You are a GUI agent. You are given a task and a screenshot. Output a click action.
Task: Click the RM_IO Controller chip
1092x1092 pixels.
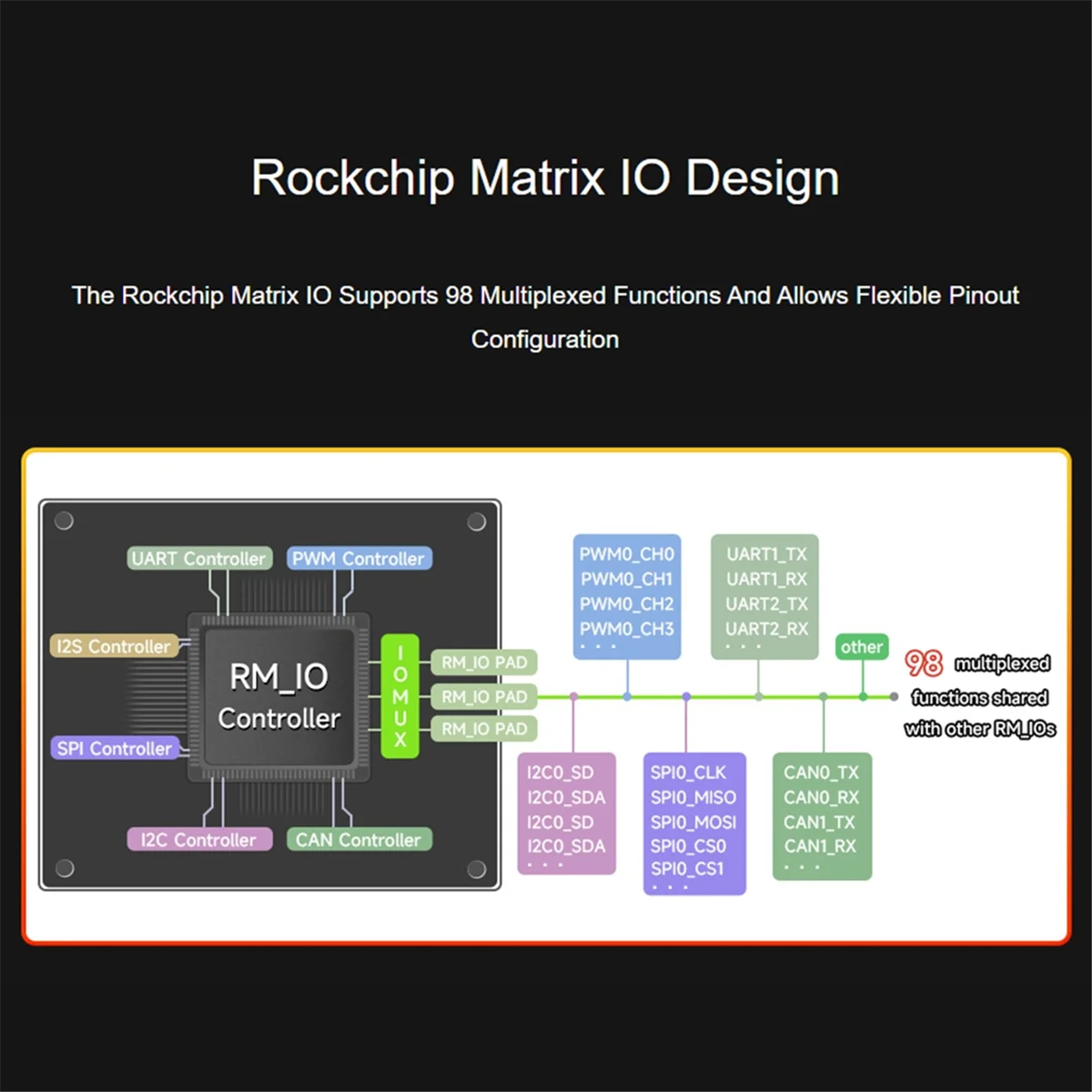pos(279,696)
